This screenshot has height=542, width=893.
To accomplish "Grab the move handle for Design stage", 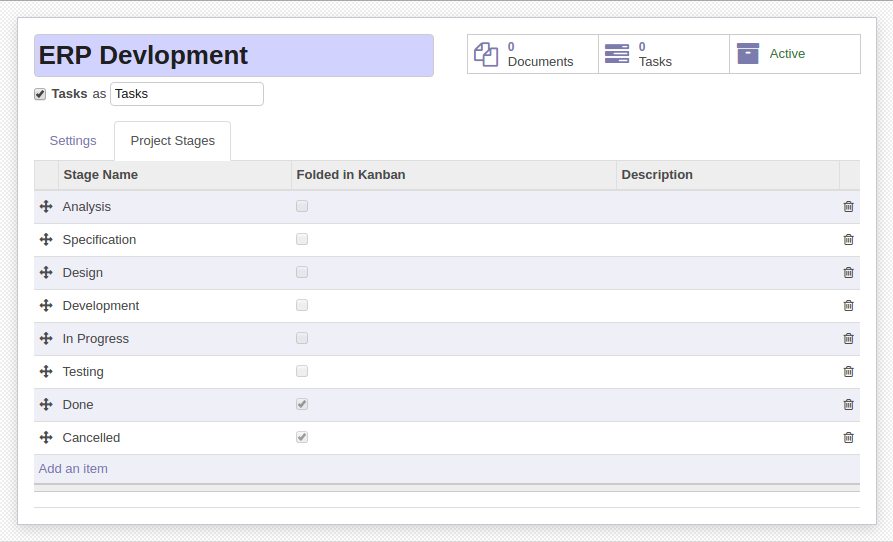I will [46, 273].
